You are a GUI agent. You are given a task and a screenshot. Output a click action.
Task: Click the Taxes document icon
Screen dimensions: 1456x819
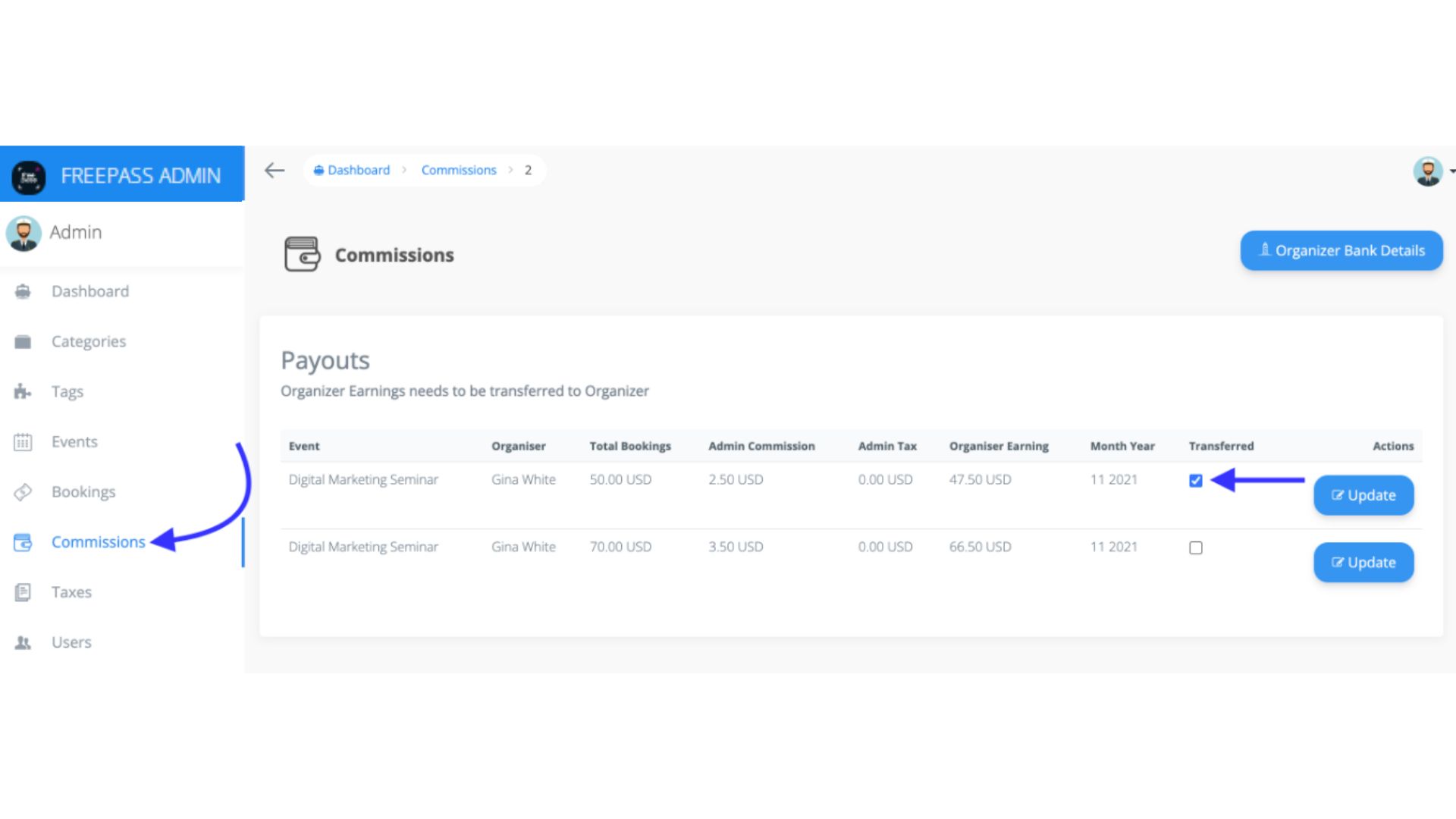tap(23, 591)
